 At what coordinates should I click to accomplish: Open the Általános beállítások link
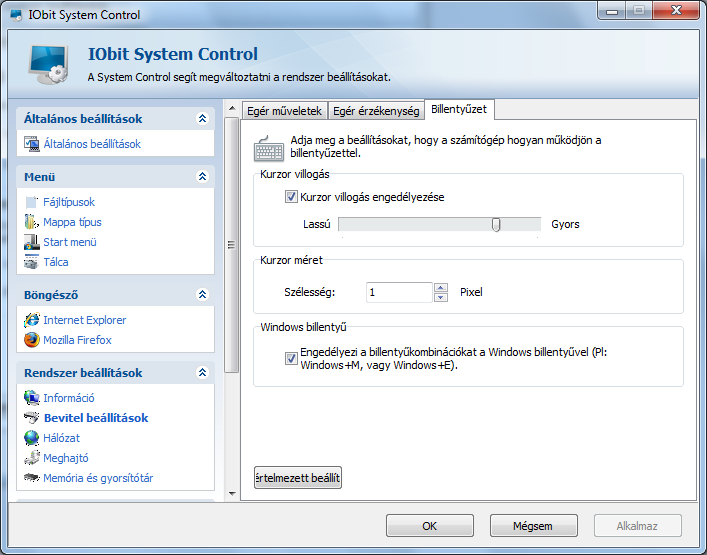92,144
